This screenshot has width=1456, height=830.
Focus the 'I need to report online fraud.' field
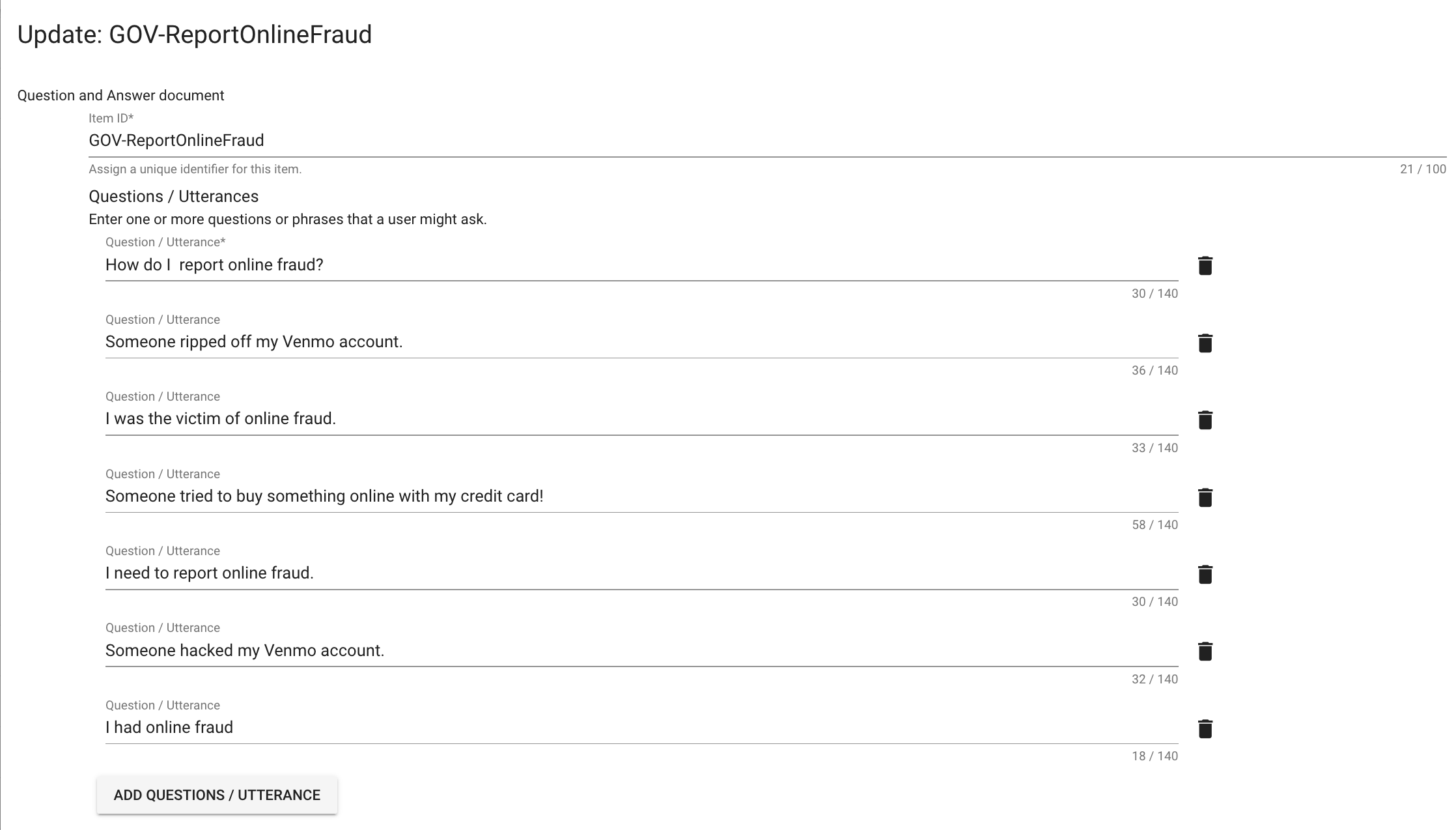tap(641, 573)
